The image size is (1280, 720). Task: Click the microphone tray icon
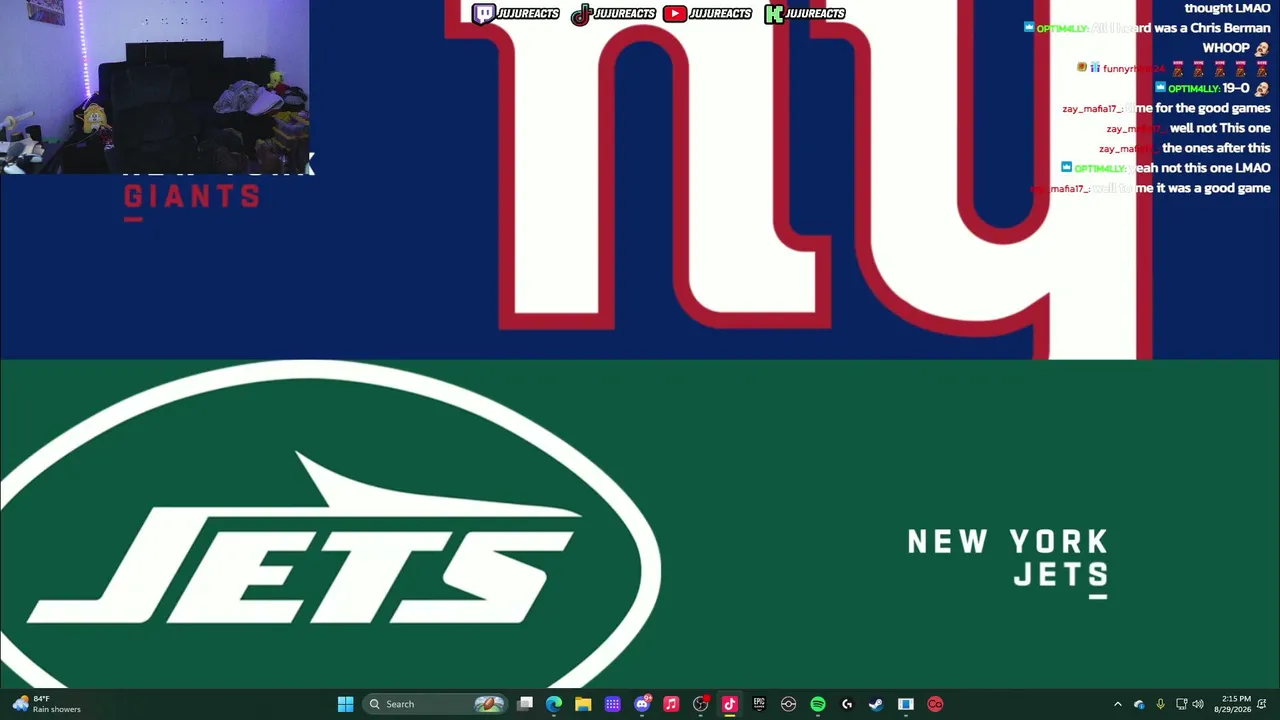click(x=1160, y=704)
